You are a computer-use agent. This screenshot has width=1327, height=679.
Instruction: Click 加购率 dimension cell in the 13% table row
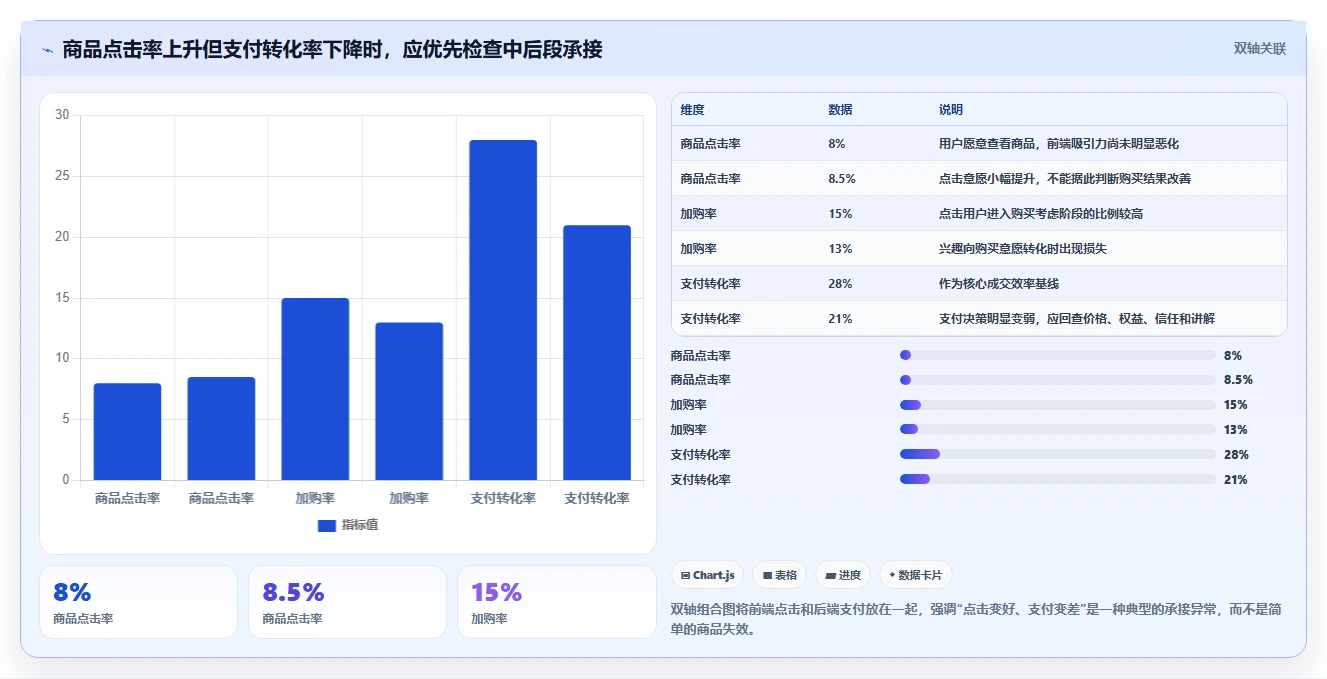coord(698,249)
